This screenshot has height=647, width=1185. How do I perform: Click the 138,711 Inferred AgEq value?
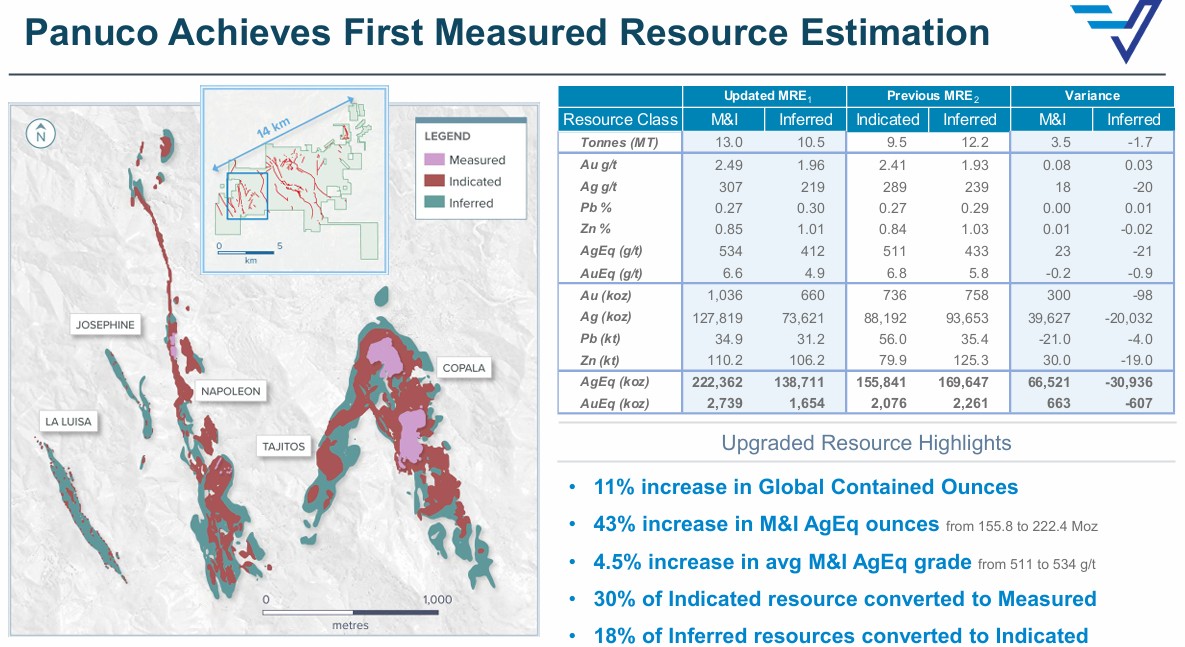[x=800, y=382]
